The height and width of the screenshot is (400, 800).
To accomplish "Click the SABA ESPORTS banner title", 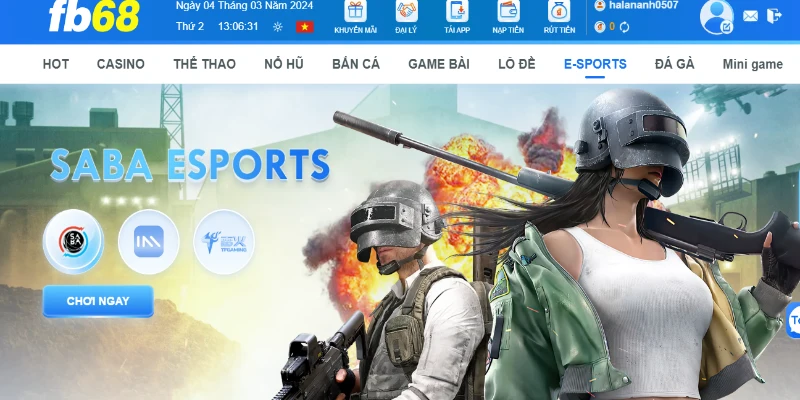I will pos(190,165).
